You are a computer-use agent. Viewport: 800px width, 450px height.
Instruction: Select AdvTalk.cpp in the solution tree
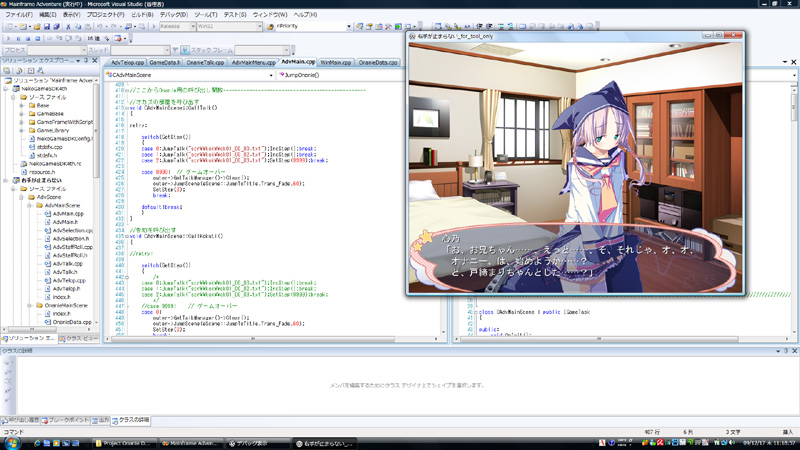pos(63,264)
